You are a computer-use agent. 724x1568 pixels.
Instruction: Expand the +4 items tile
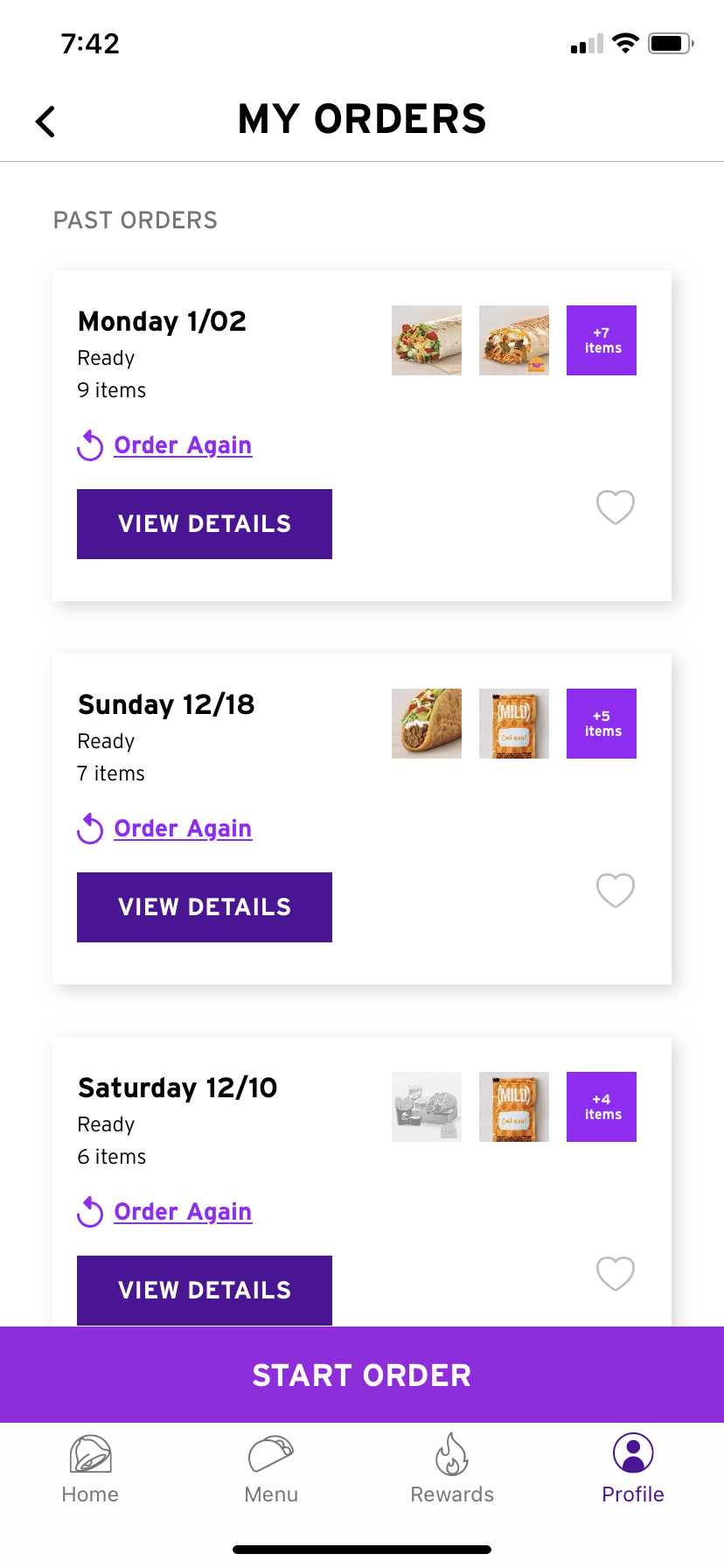coord(602,1107)
